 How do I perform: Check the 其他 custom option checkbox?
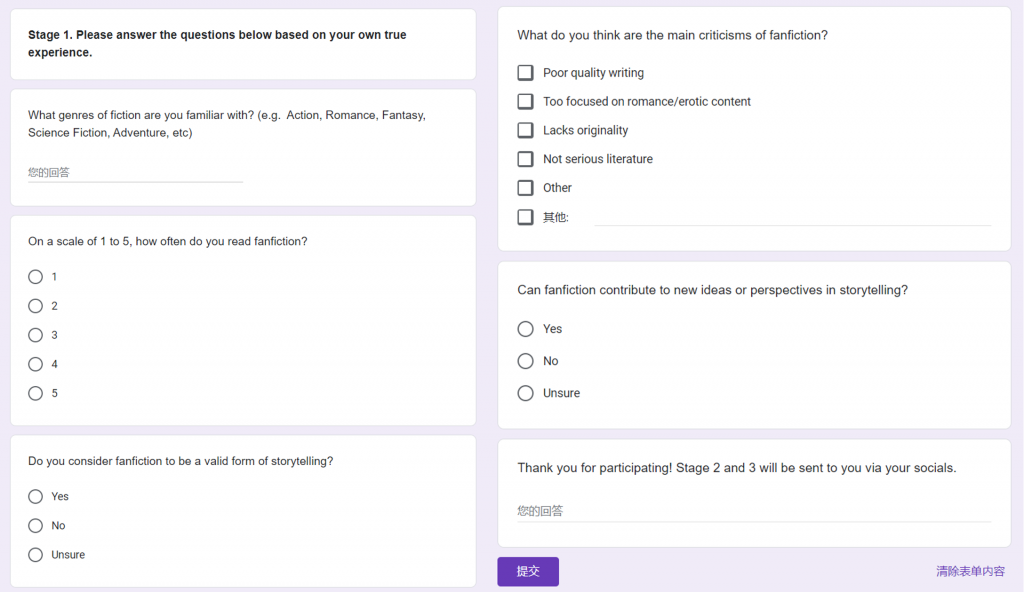(x=525, y=217)
